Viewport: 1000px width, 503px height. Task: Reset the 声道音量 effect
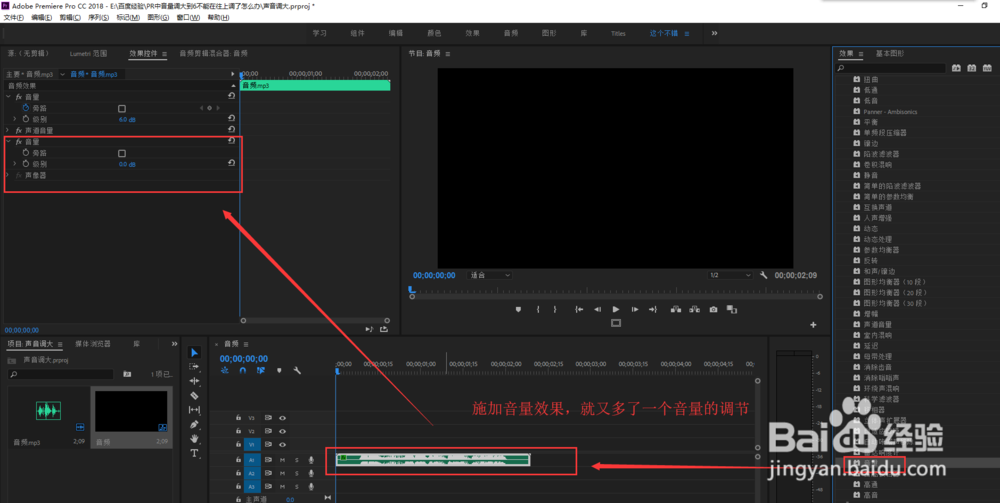232,130
